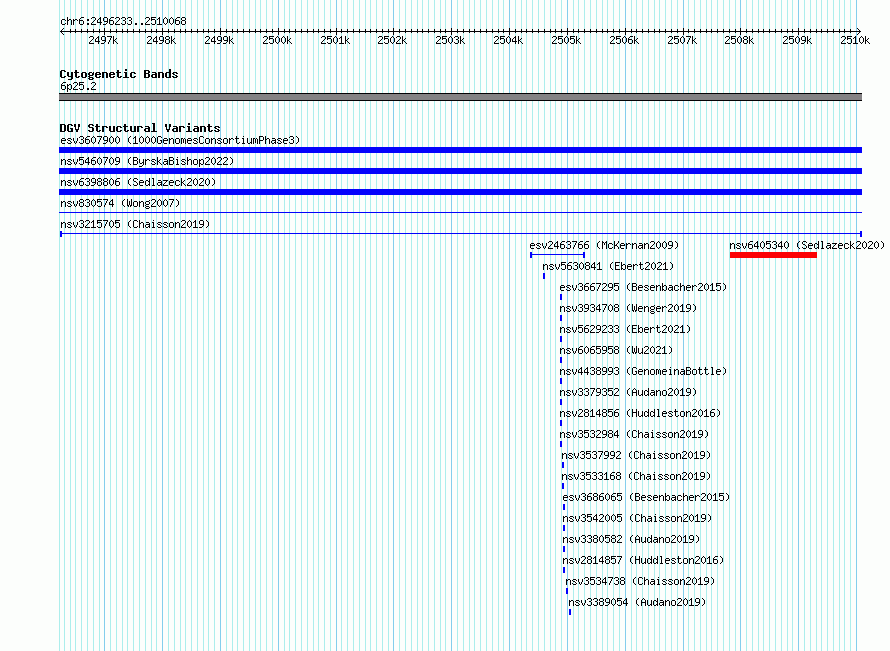Open nsv5629233 Ebert2021 variant
This screenshot has width=890, height=651.
(625, 329)
